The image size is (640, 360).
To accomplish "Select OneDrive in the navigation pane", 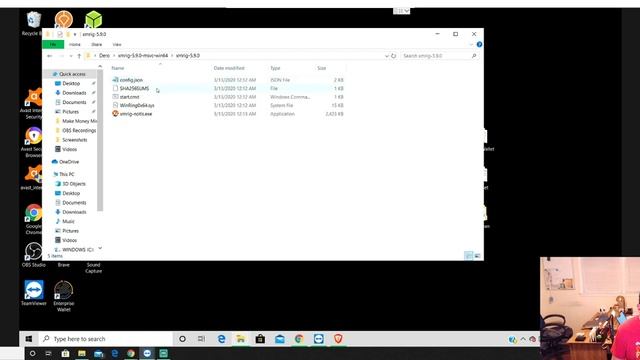I will pos(69,162).
